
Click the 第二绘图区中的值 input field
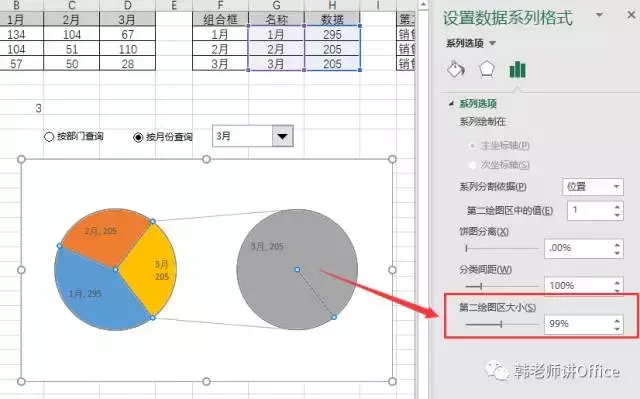589,211
